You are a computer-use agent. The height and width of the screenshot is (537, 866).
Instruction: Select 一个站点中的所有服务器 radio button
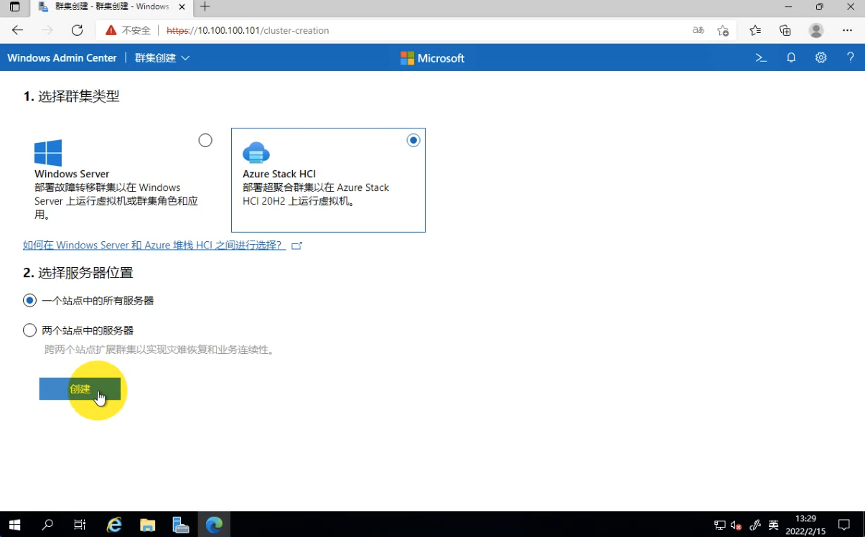[30, 301]
